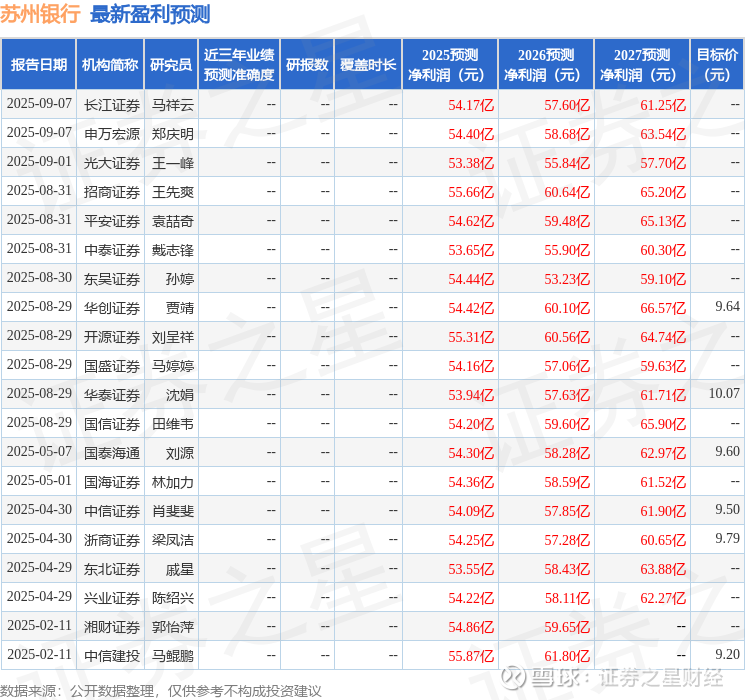Select the 东吴证券 institution cell

[112, 279]
